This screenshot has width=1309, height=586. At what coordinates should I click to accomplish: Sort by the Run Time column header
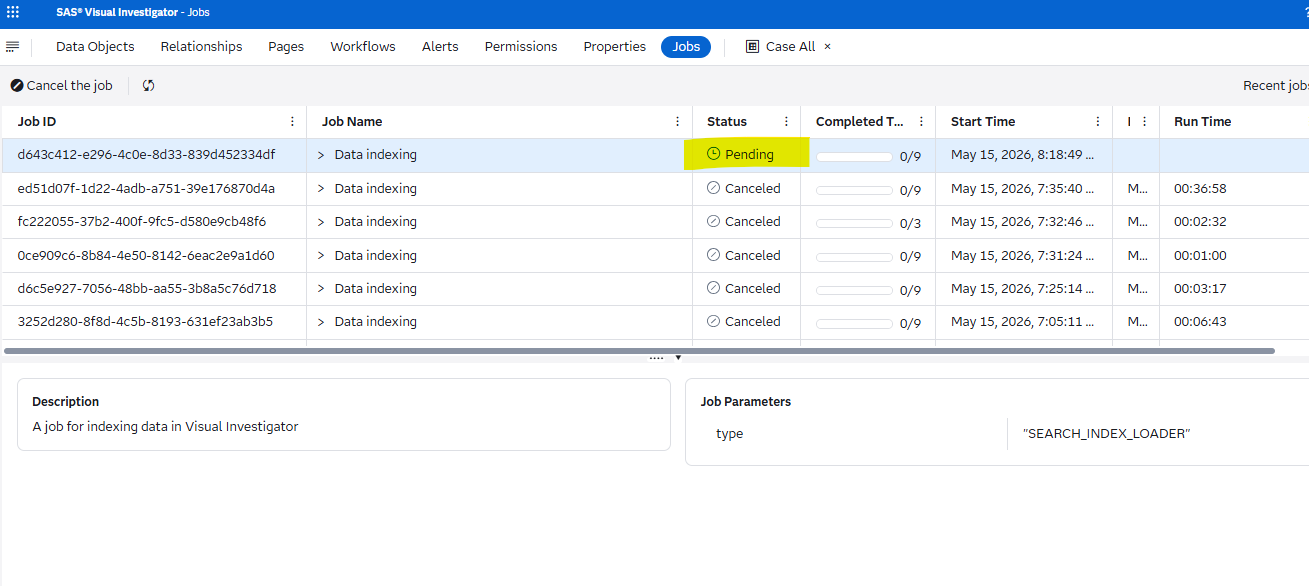point(1203,122)
